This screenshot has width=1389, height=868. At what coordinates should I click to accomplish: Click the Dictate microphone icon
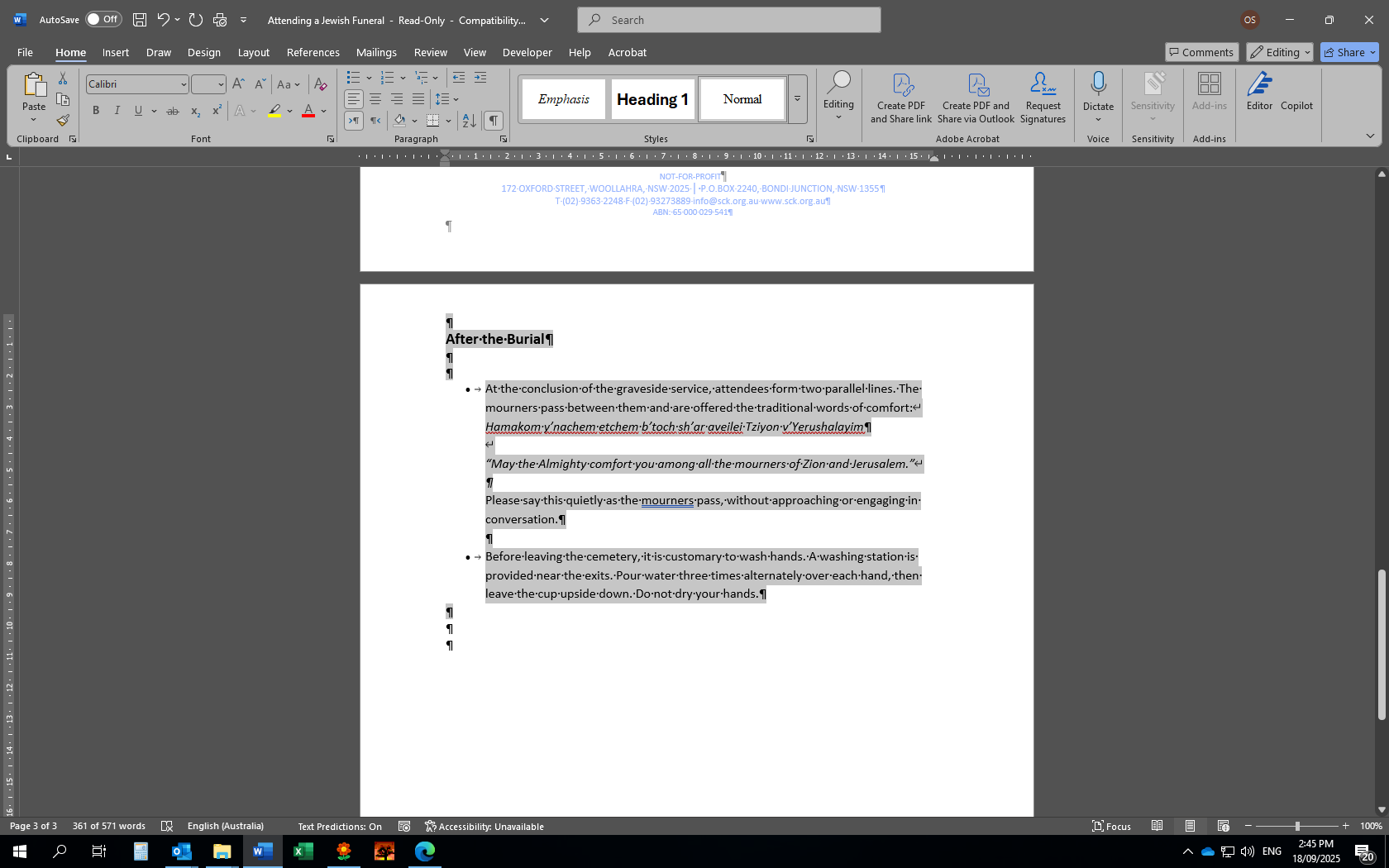click(x=1098, y=84)
